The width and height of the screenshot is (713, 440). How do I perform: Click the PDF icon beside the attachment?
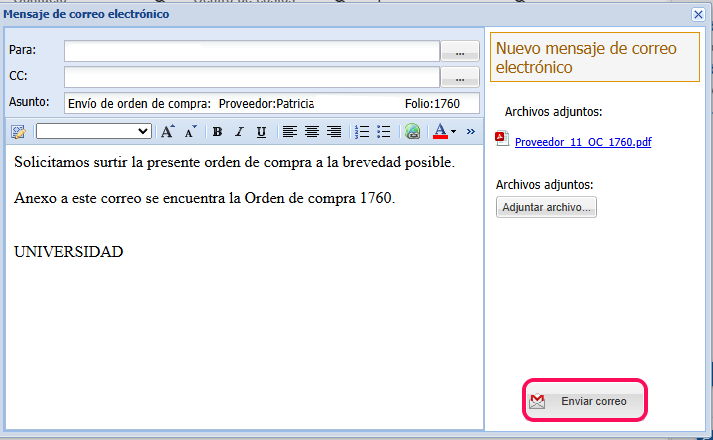(x=502, y=139)
